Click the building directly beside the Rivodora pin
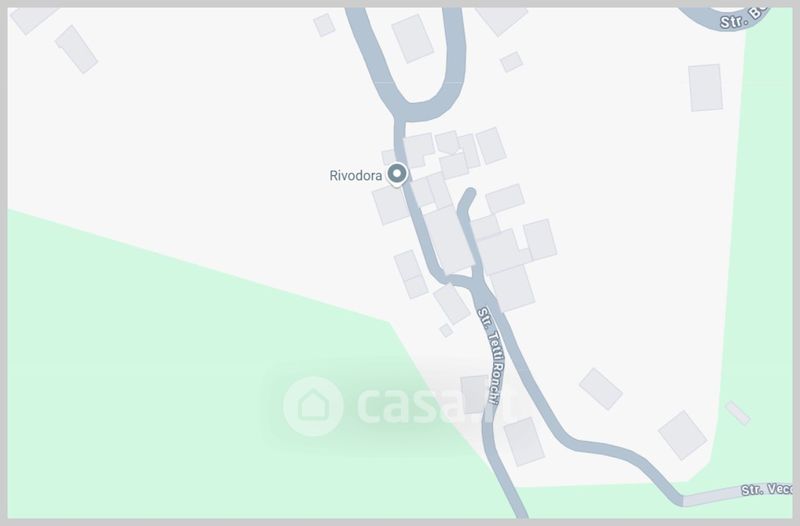This screenshot has height=526, width=800. (x=390, y=205)
